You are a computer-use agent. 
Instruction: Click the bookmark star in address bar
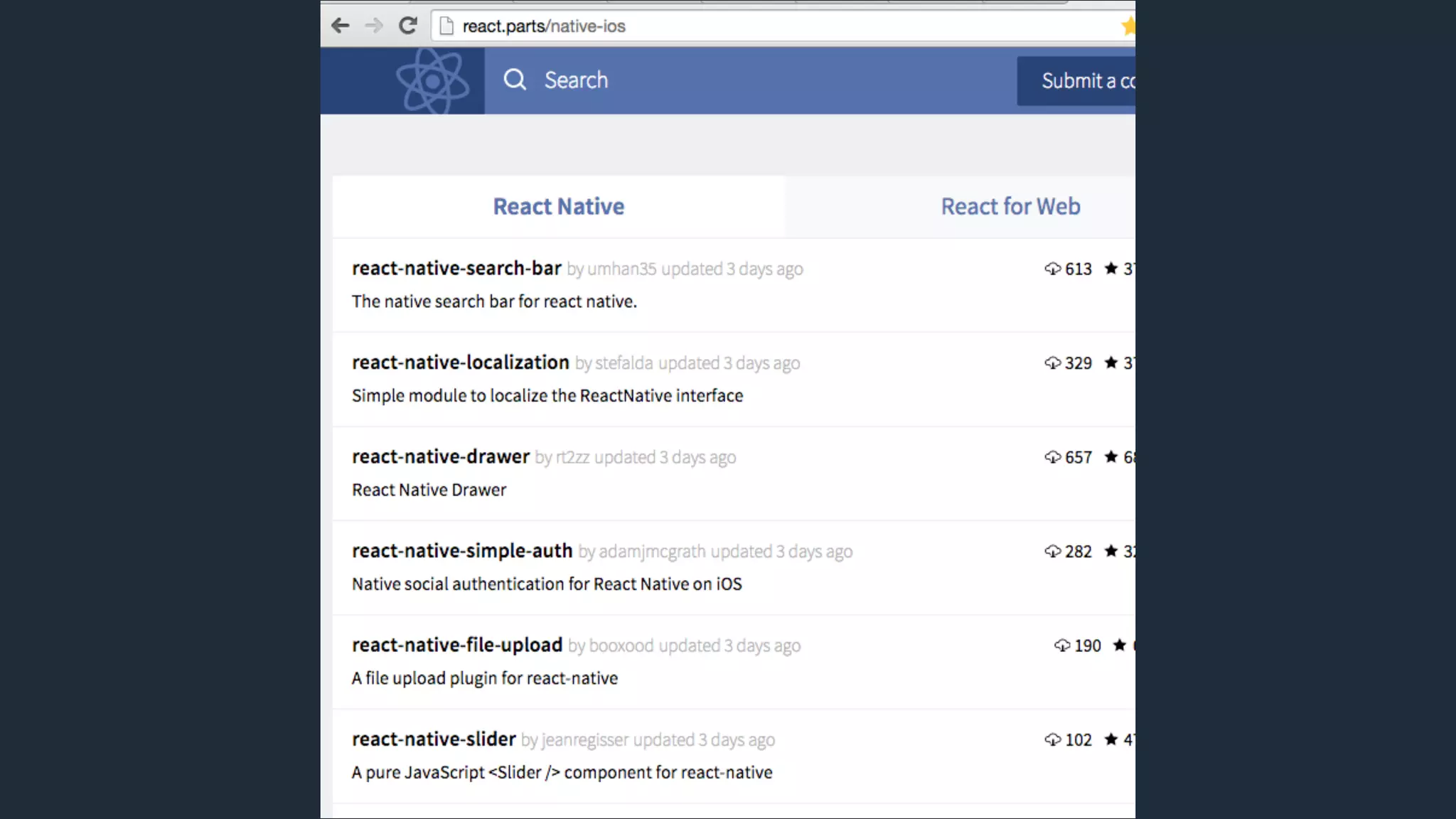pyautogui.click(x=1128, y=26)
